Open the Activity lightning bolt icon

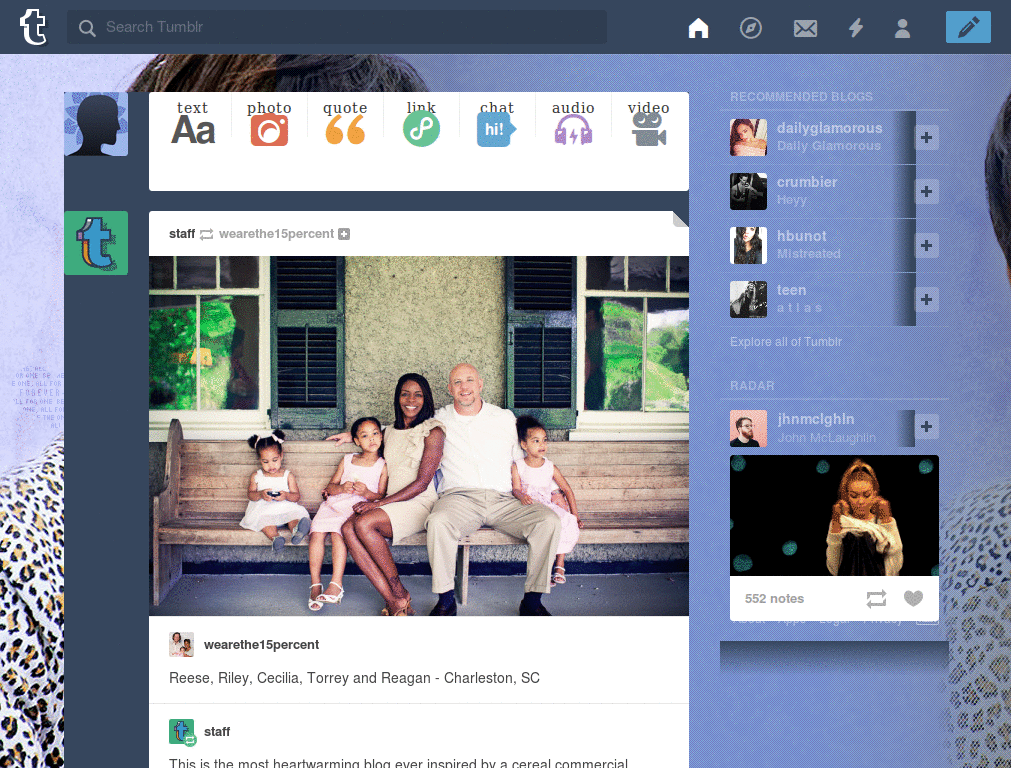[x=856, y=28]
